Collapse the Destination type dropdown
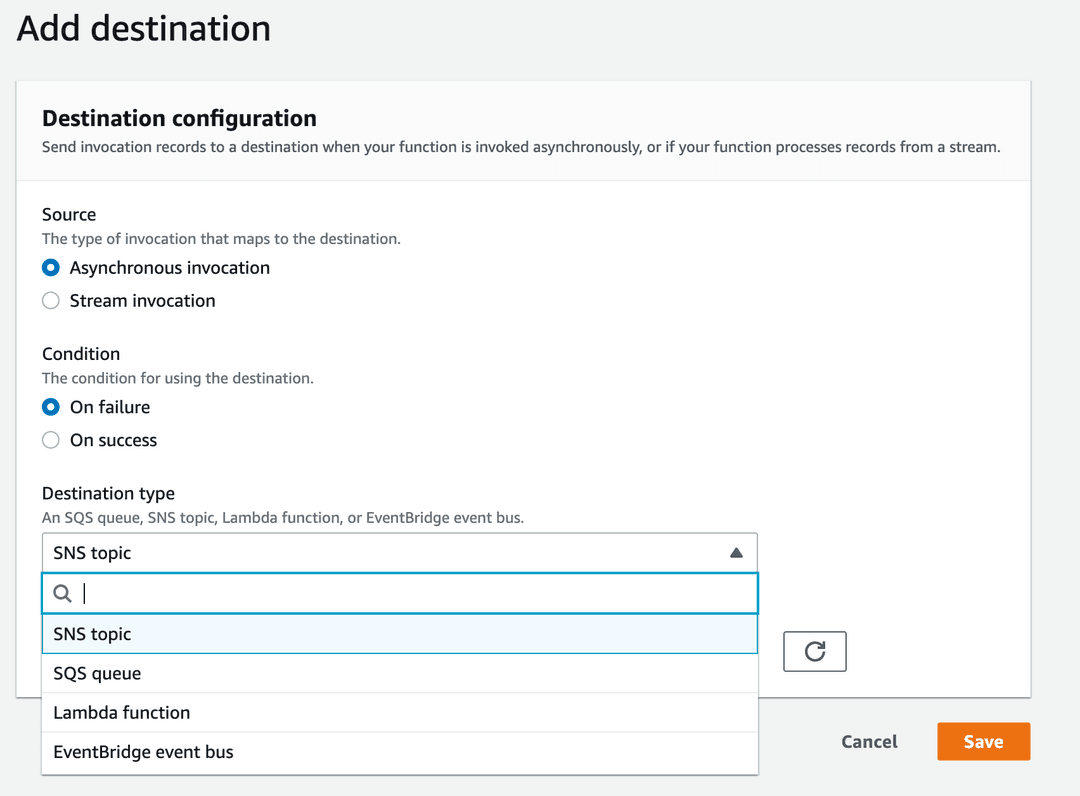Viewport: 1080px width, 796px height. pyautogui.click(x=399, y=553)
